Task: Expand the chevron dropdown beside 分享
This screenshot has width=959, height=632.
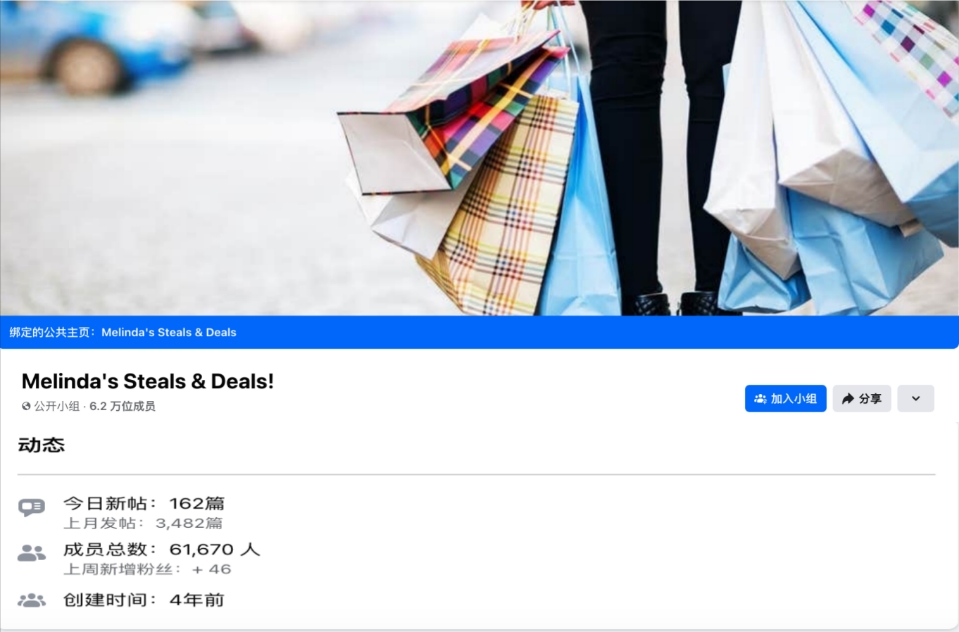Action: coord(916,398)
